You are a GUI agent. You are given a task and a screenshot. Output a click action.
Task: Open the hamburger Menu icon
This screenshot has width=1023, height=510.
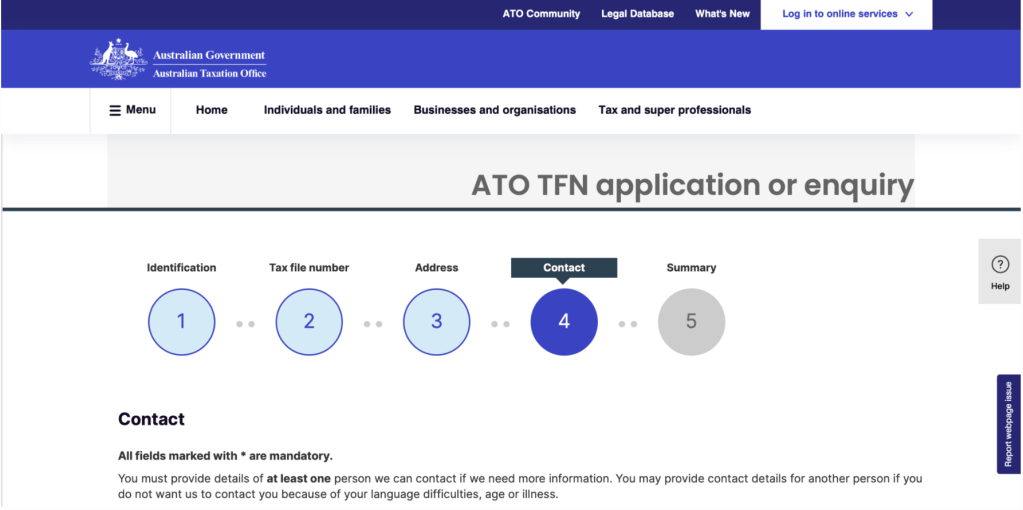(x=115, y=110)
